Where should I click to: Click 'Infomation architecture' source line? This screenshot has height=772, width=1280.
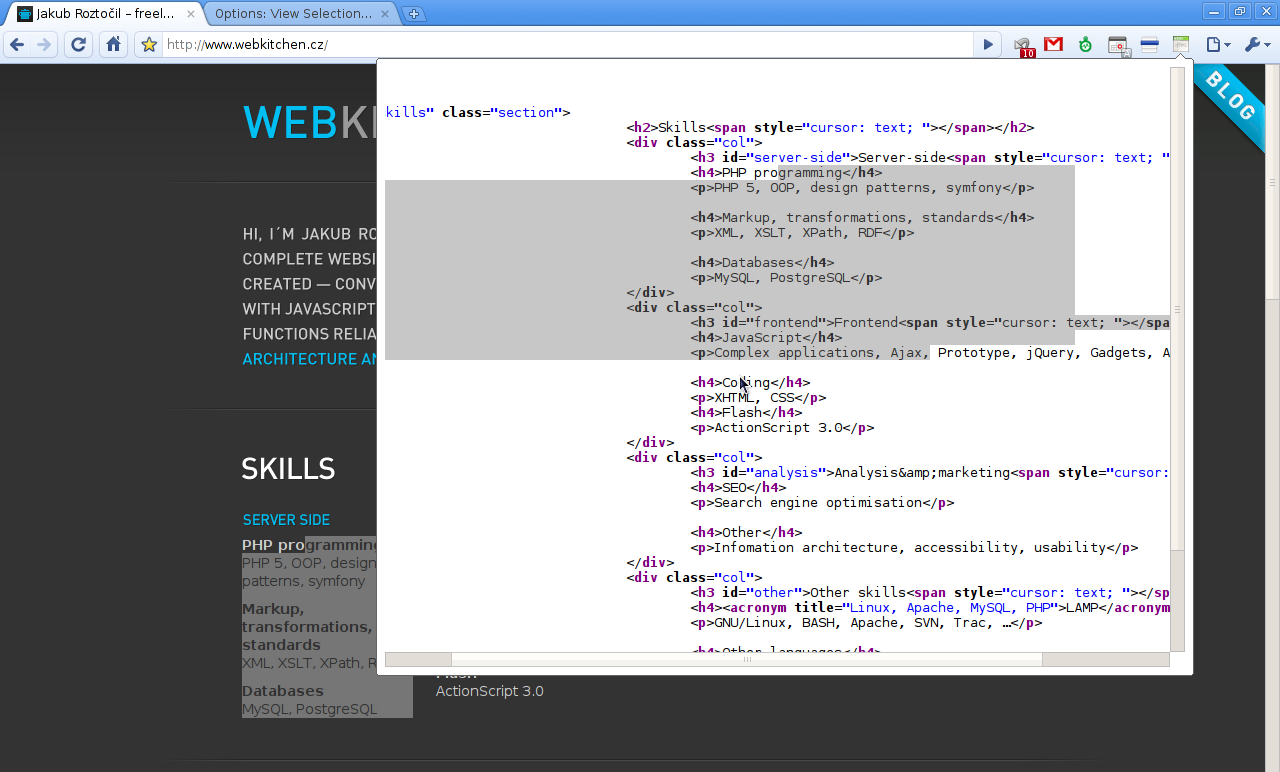coord(914,547)
